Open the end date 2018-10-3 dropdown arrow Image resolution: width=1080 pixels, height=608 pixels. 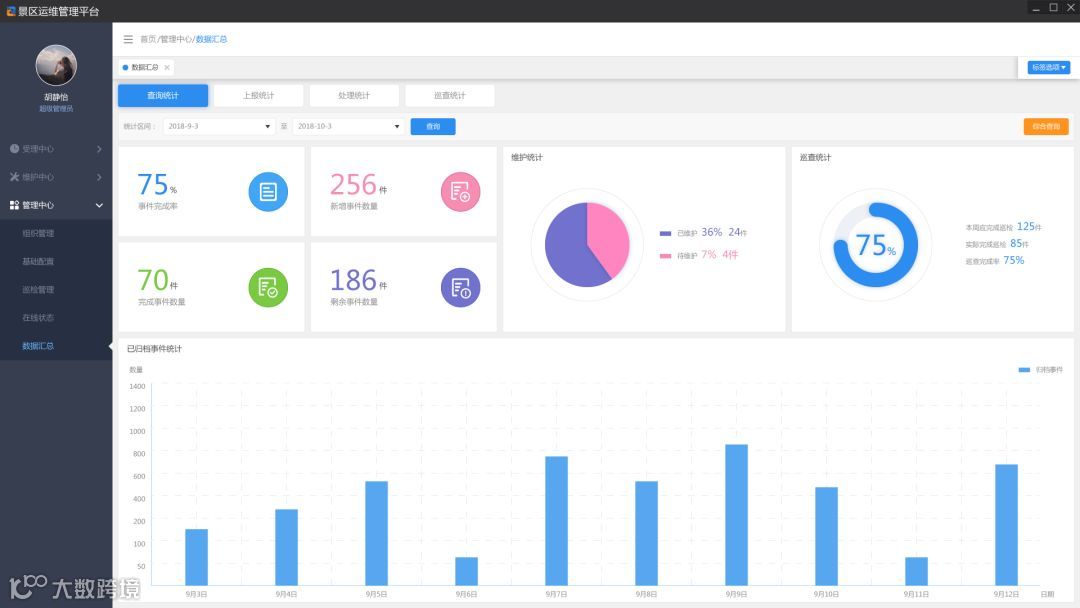click(397, 127)
